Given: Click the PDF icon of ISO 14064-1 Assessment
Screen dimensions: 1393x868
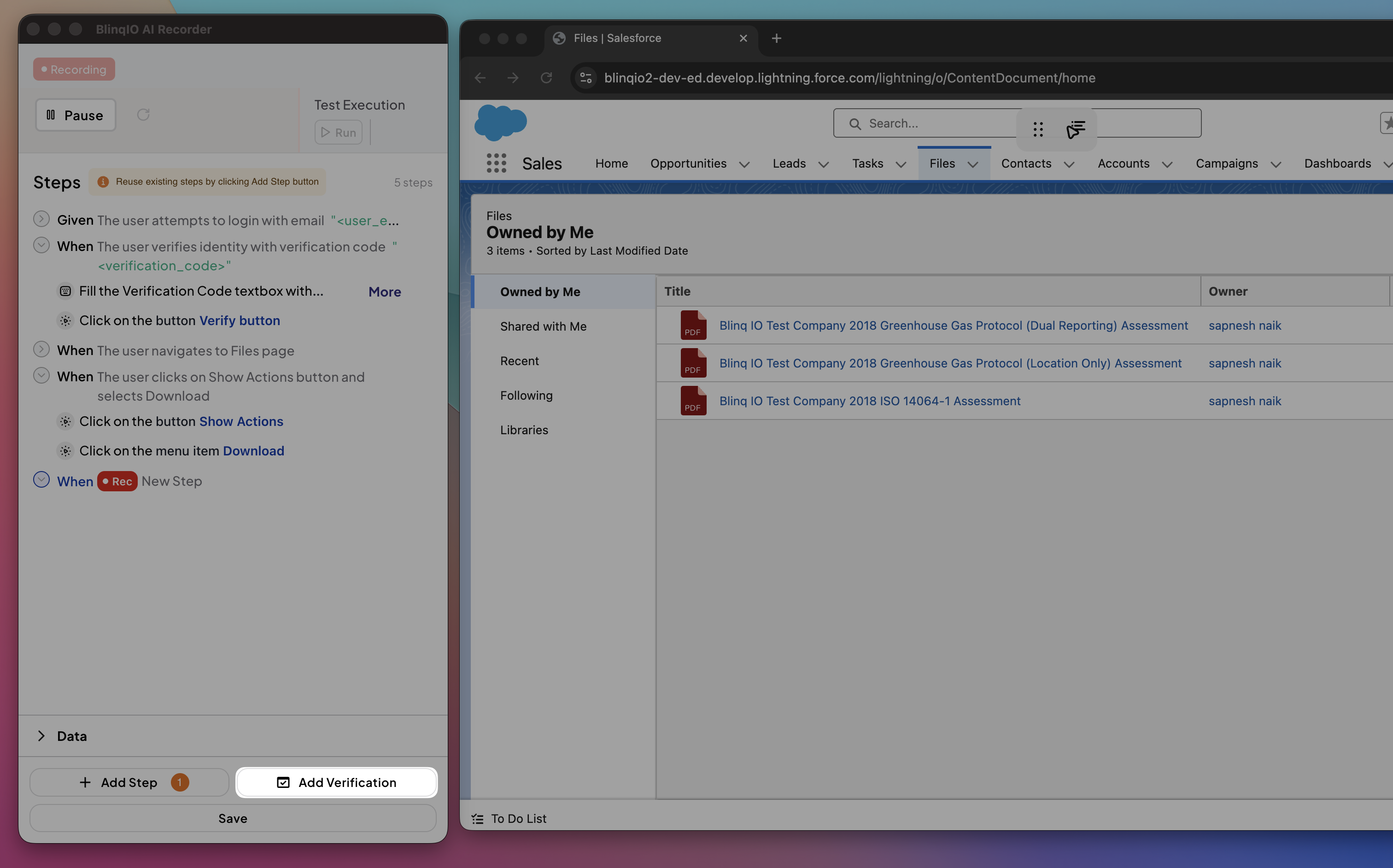Looking at the screenshot, I should [x=693, y=401].
